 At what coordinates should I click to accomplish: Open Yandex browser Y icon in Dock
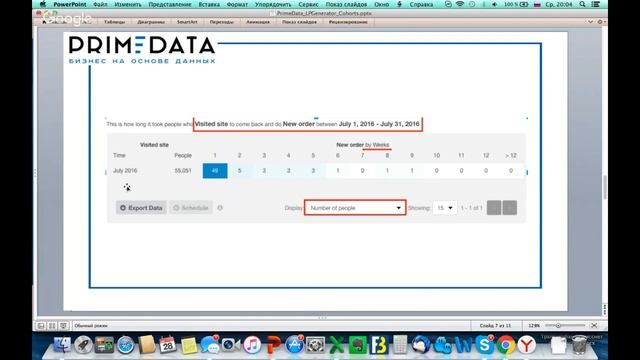527,345
